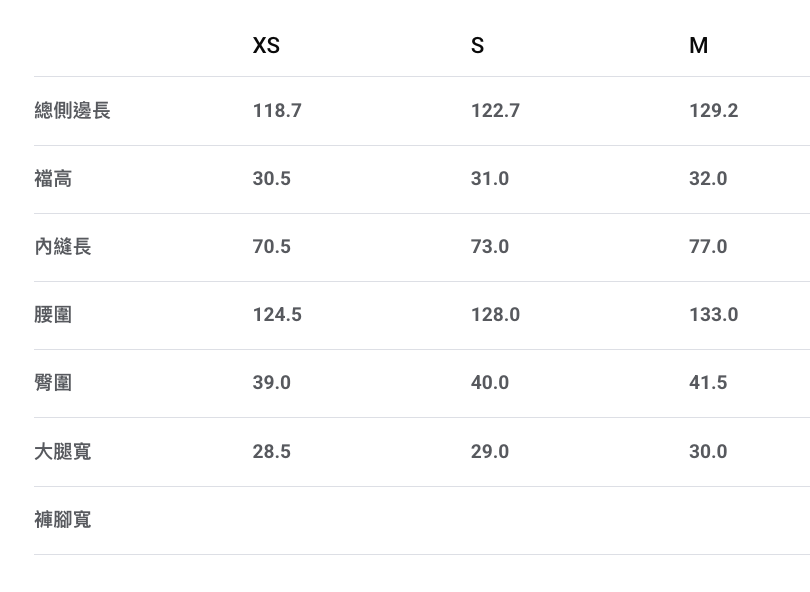Click the M size column header

click(698, 46)
